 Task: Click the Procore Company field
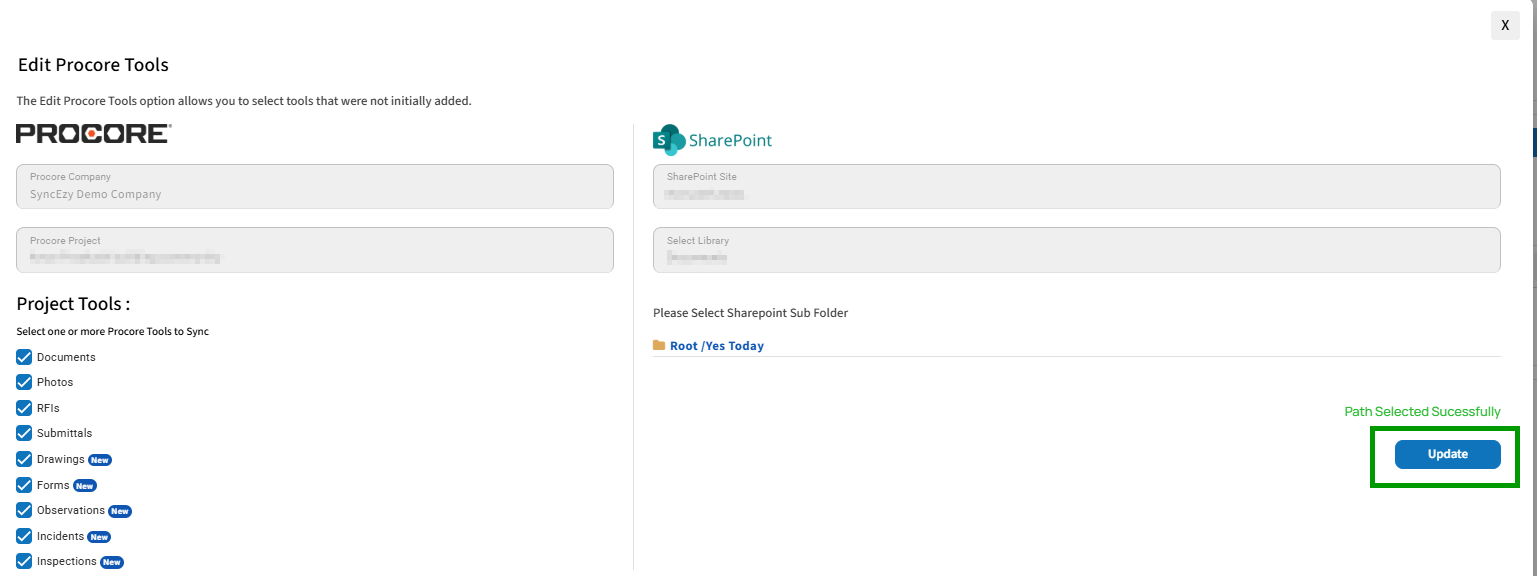pos(315,186)
